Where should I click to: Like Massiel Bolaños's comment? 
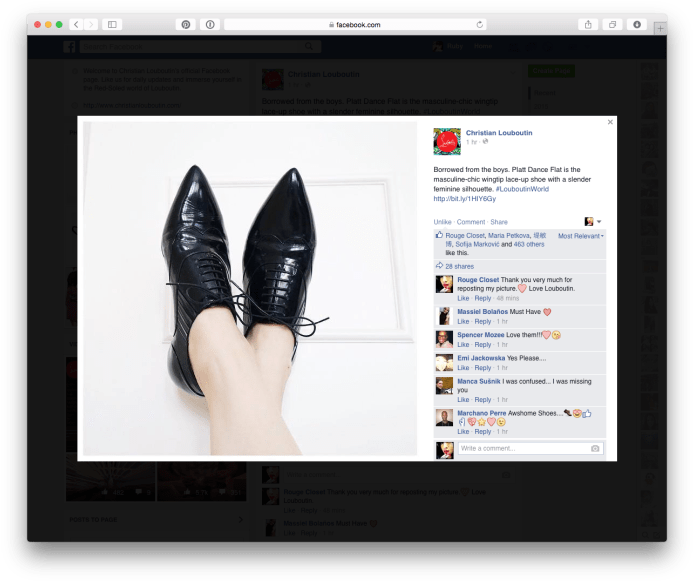pos(463,322)
